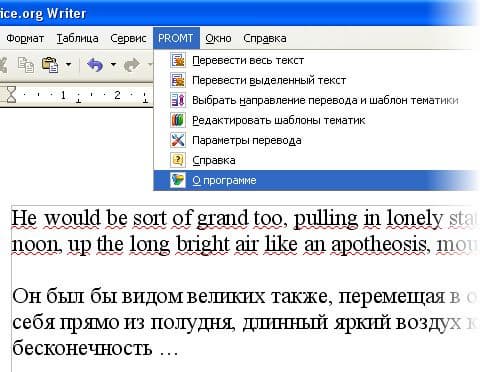Select Выбрать направление перевода и шаблон тематики

coord(325,100)
